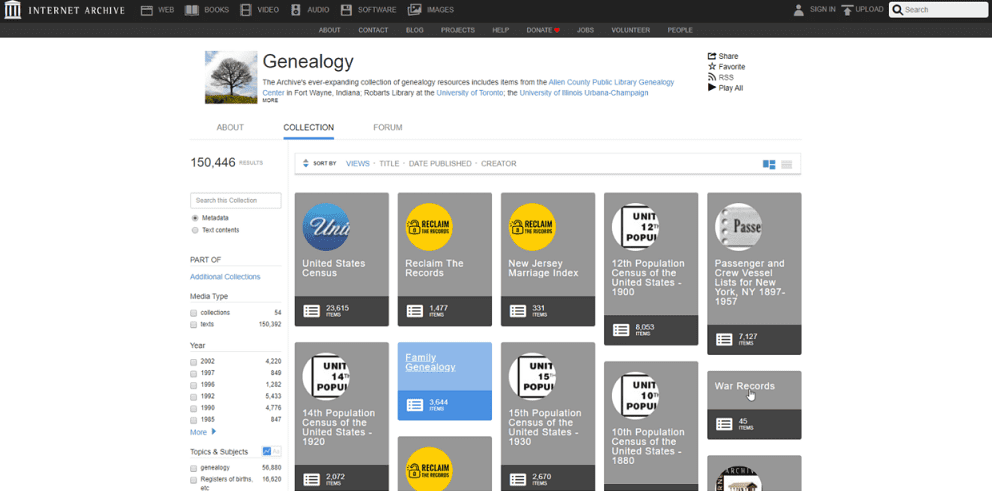Viewport: 992px width, 491px height.
Task: Check Registers of births topic filter
Action: 194,480
